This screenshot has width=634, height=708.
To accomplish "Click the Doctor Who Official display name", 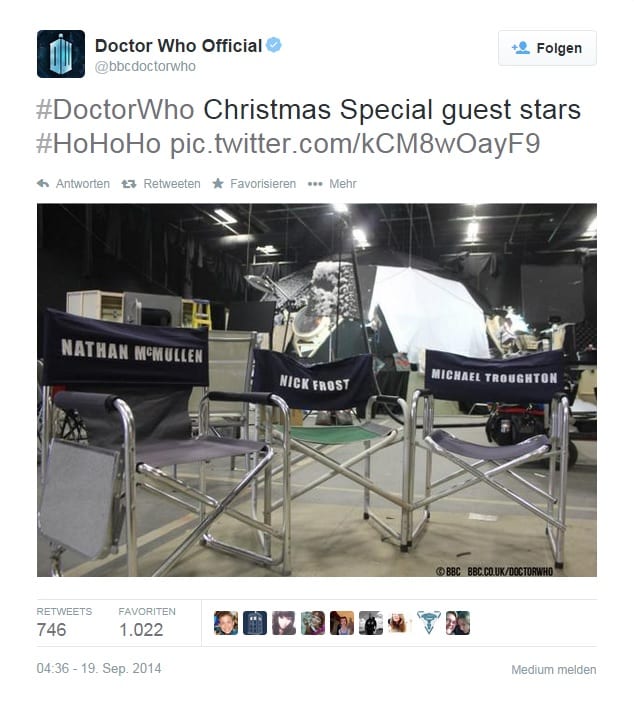I will tap(178, 46).
